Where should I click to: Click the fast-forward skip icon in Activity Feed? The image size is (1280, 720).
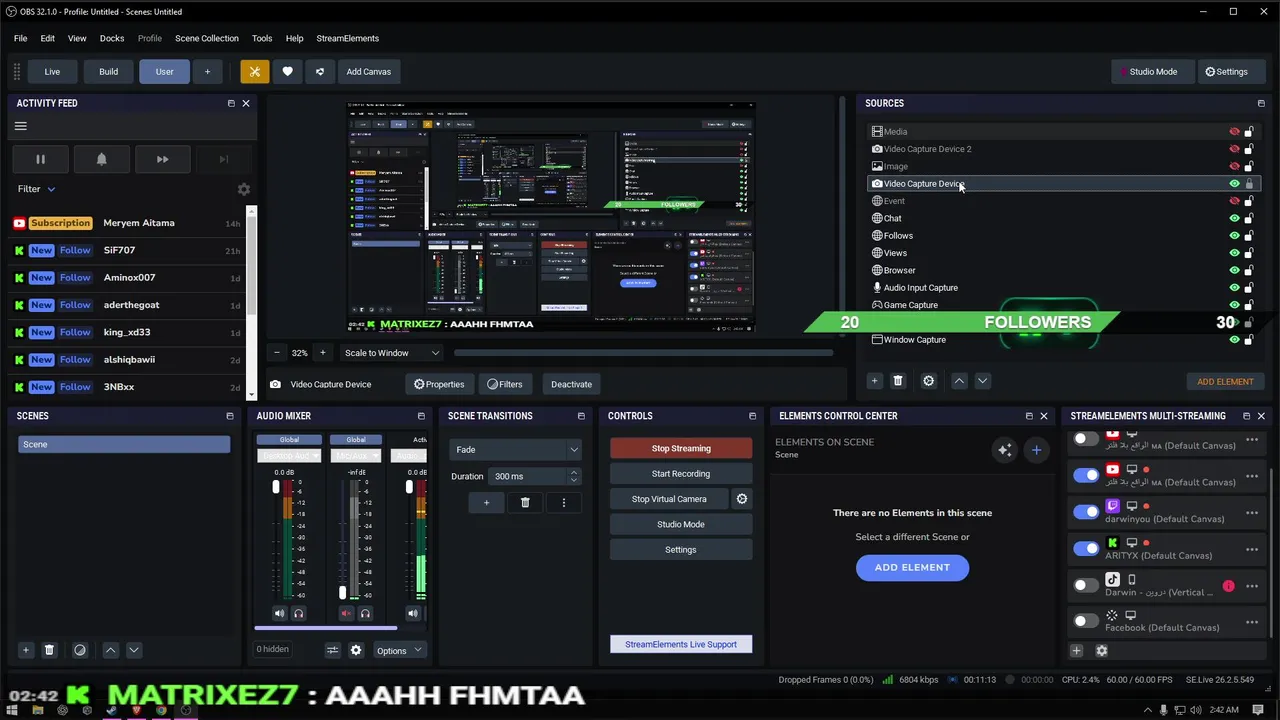162,159
